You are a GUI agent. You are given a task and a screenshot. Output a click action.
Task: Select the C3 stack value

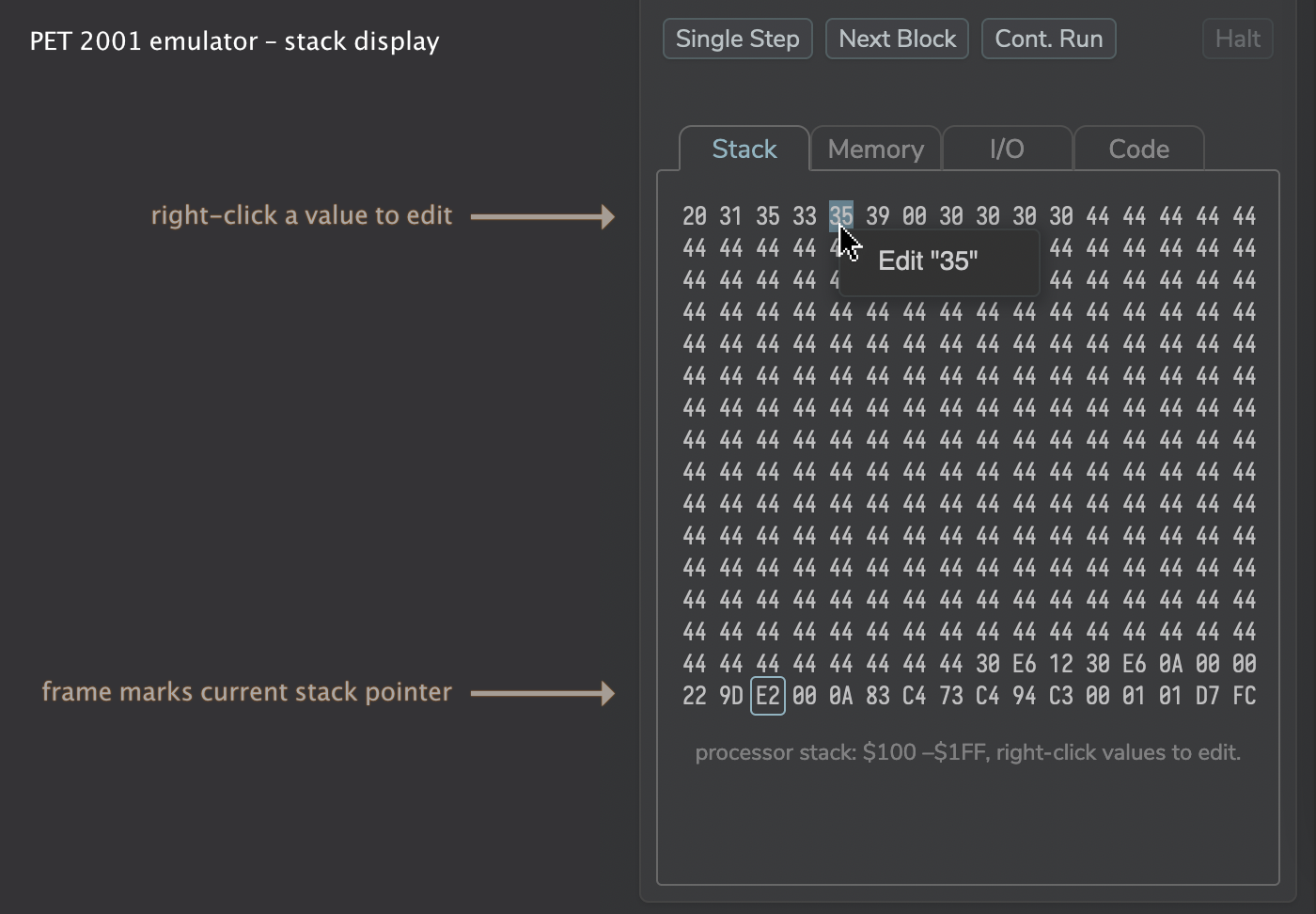pyautogui.click(x=1061, y=696)
